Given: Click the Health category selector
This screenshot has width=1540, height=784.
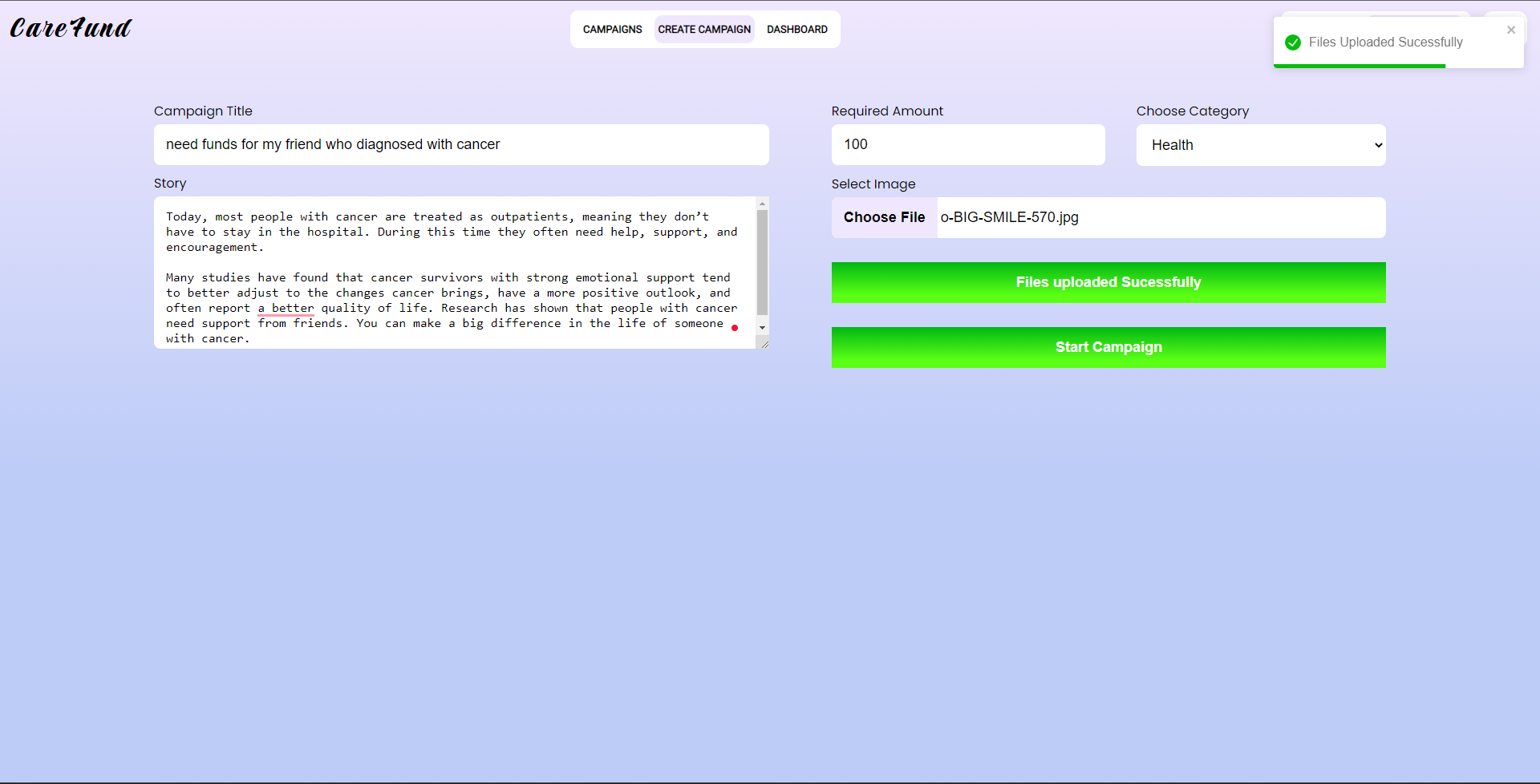Looking at the screenshot, I should click(1259, 145).
